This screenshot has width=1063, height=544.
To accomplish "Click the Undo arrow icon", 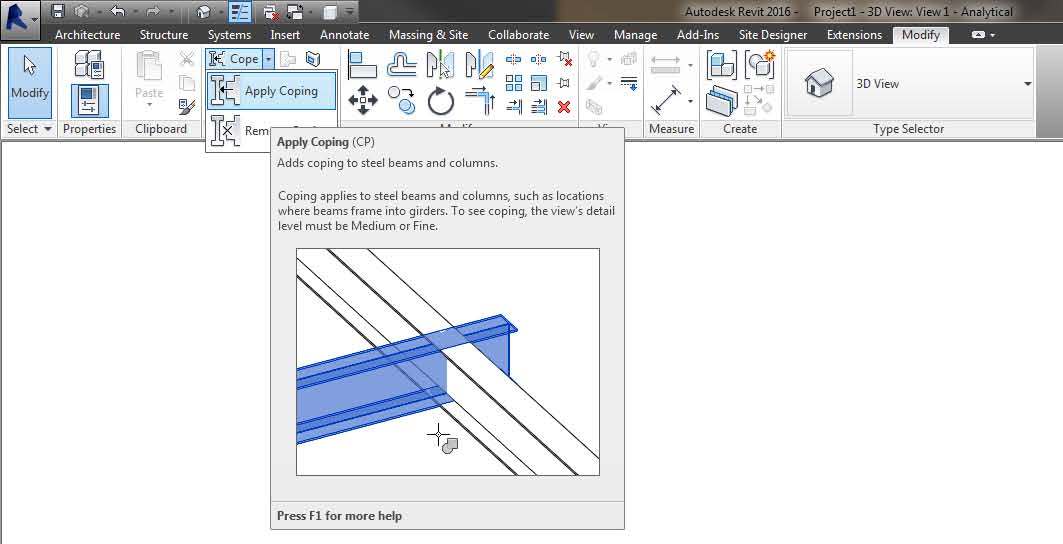I will [x=117, y=11].
